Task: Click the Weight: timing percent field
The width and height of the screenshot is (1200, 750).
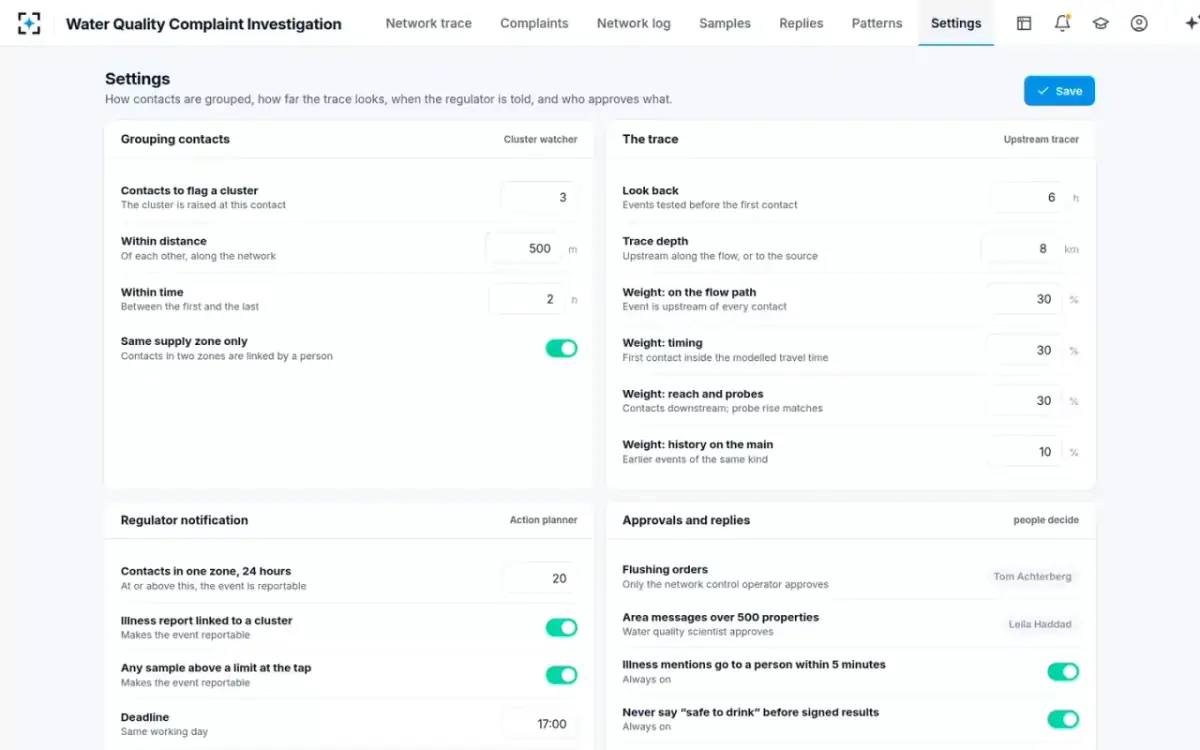Action: [x=1024, y=350]
